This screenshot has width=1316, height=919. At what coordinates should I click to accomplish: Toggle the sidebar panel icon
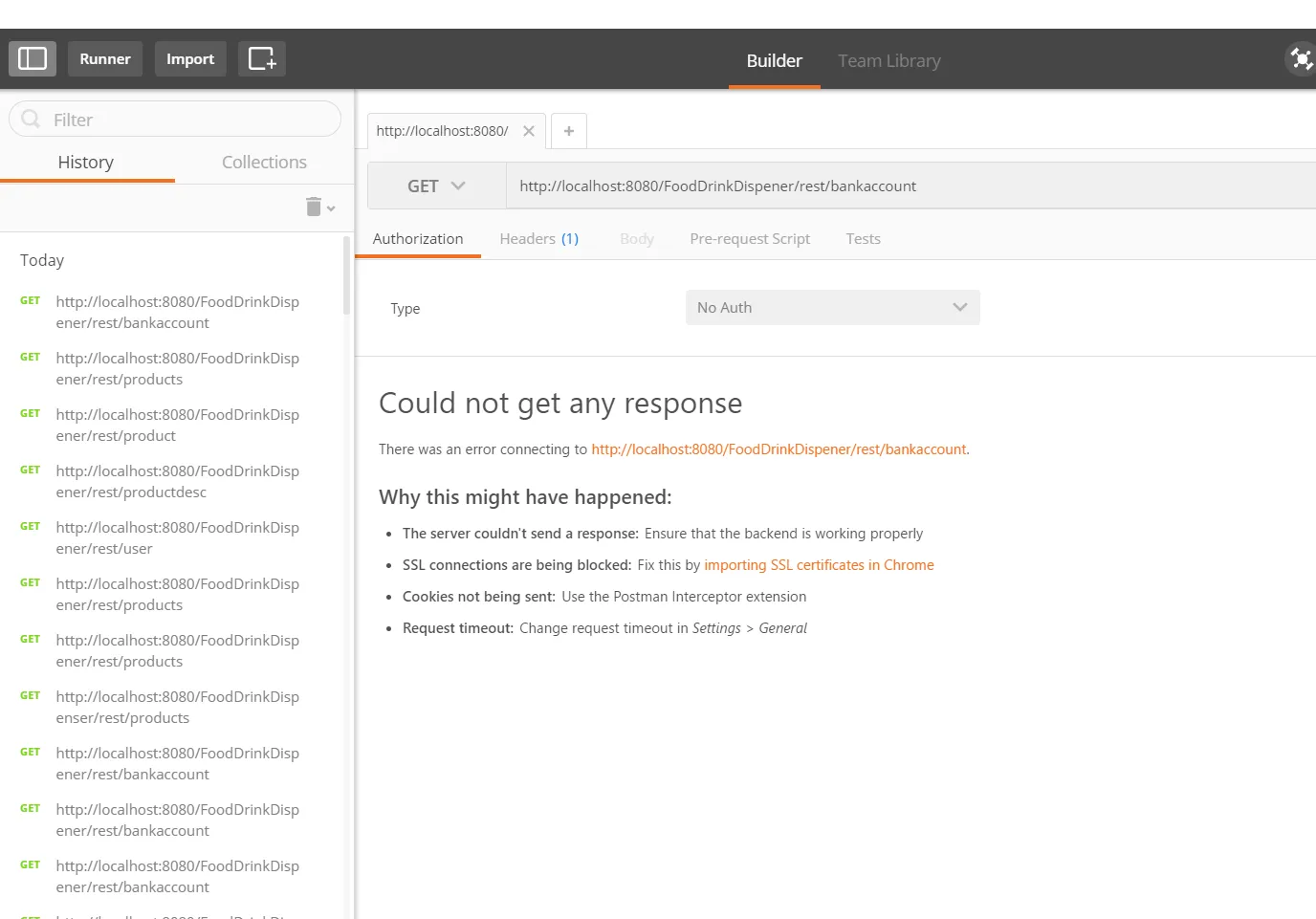click(x=33, y=58)
